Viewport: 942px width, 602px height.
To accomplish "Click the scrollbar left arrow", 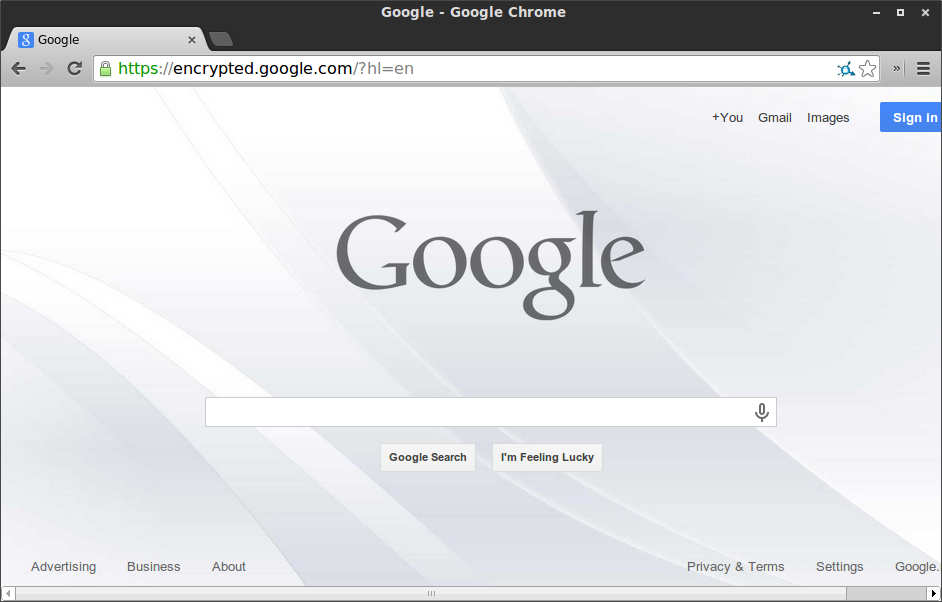I will [x=8, y=594].
